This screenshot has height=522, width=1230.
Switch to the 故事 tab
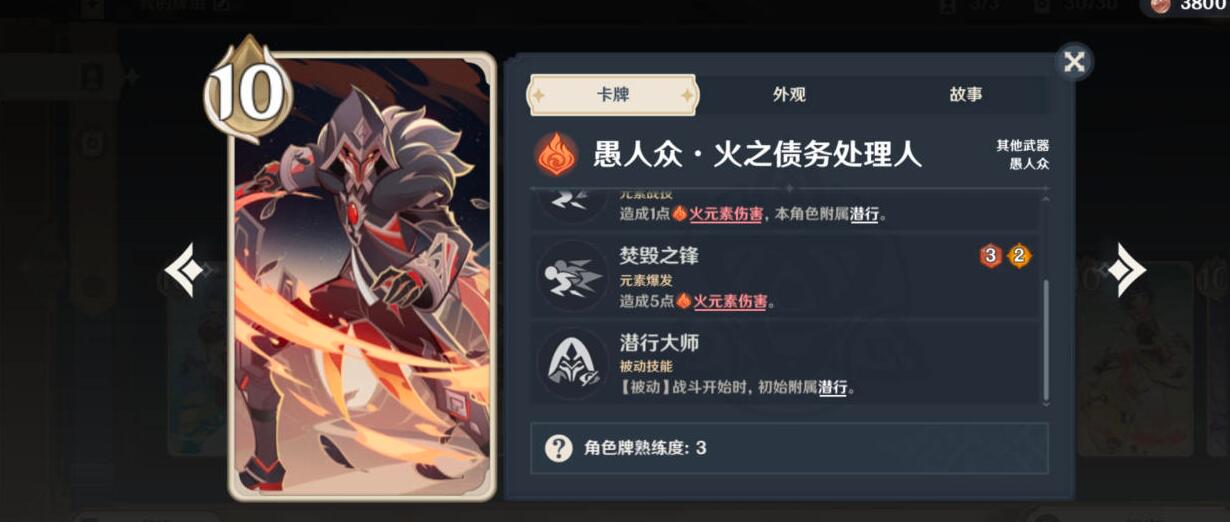coord(966,95)
